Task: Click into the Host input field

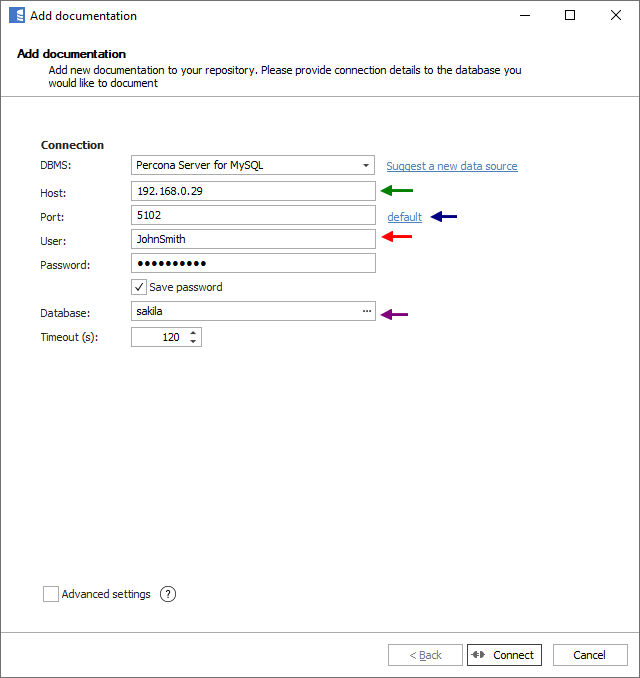Action: 252,190
